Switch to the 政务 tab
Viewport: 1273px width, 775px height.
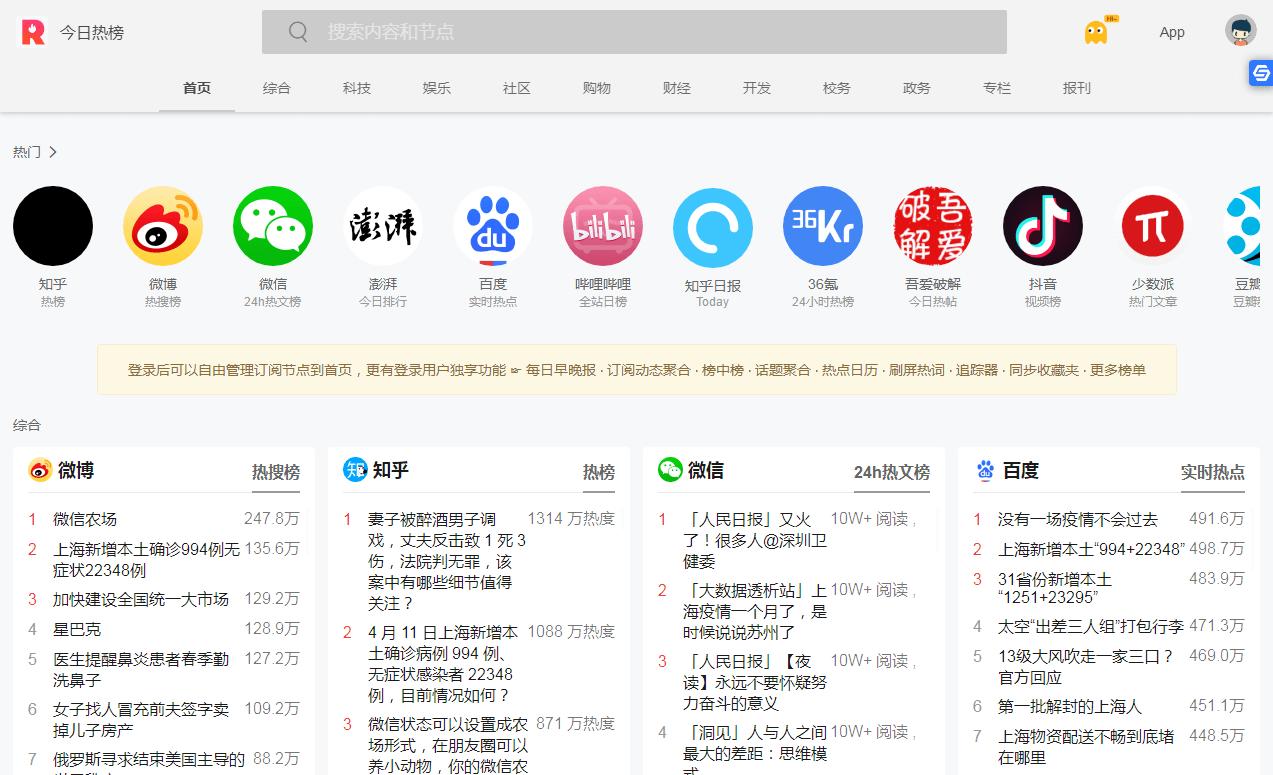[x=917, y=88]
